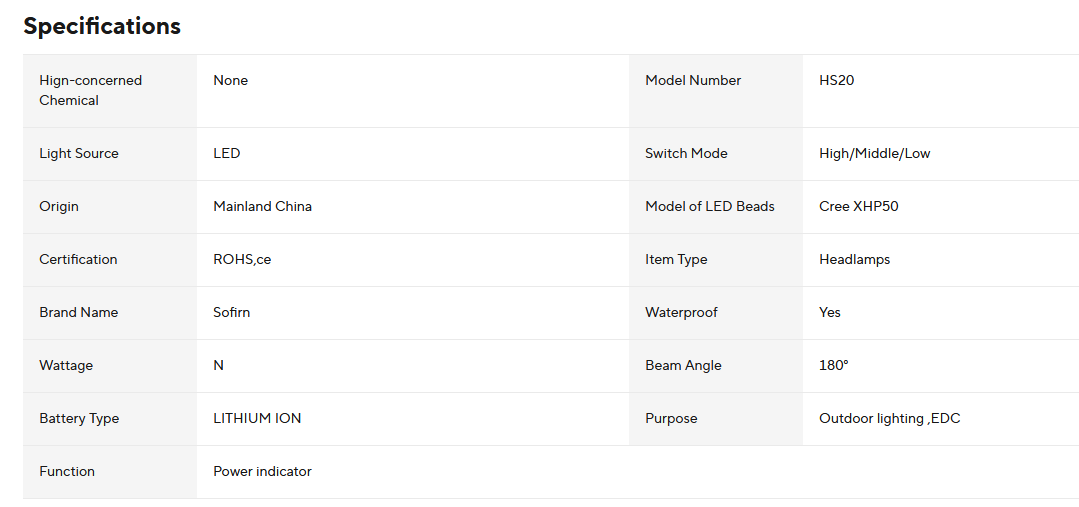Select the HS20 model number value
The image size is (1079, 507).
(x=836, y=80)
